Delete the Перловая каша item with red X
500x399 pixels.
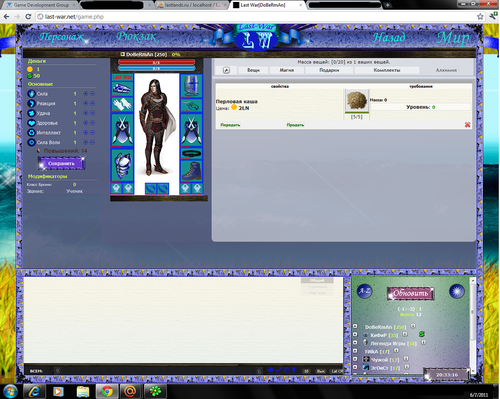[x=467, y=125]
